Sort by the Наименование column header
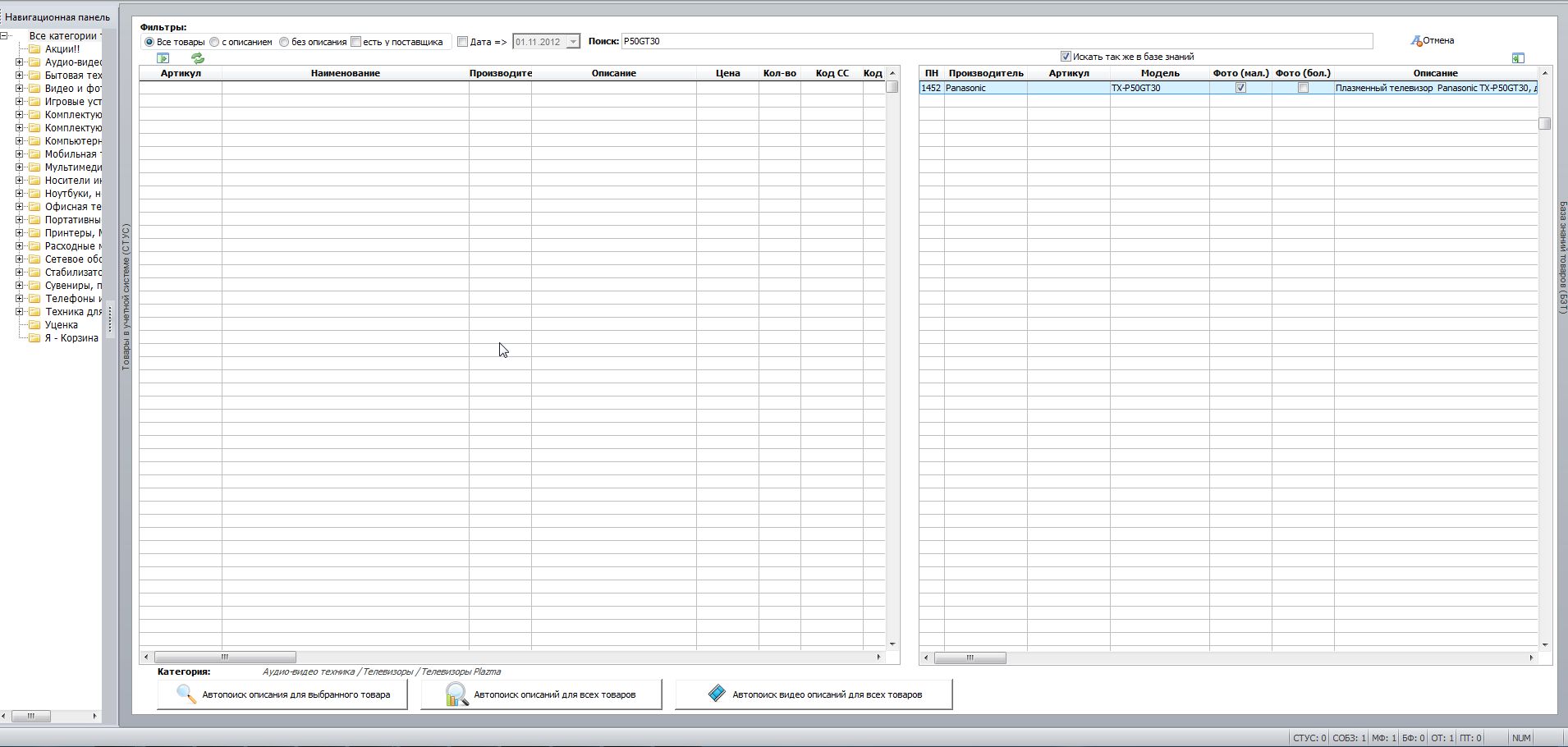This screenshot has height=747, width=1568. 345,73
